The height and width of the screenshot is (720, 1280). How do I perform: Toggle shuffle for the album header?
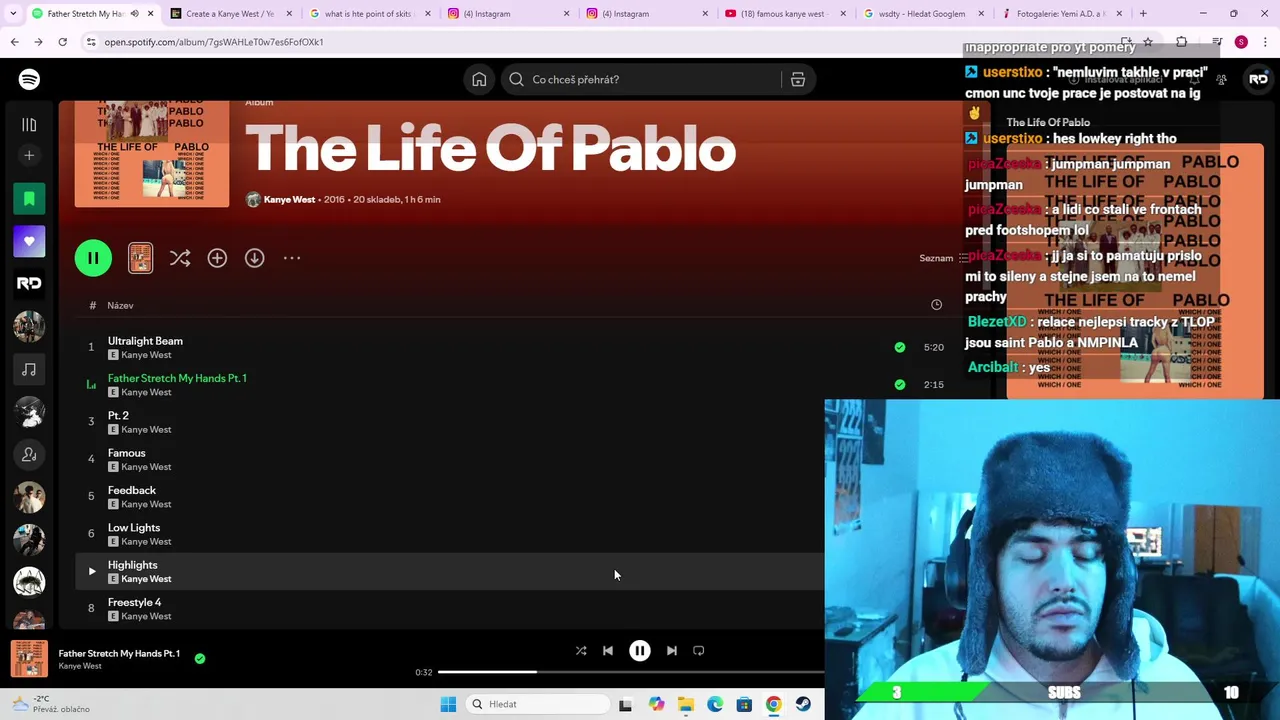(180, 258)
